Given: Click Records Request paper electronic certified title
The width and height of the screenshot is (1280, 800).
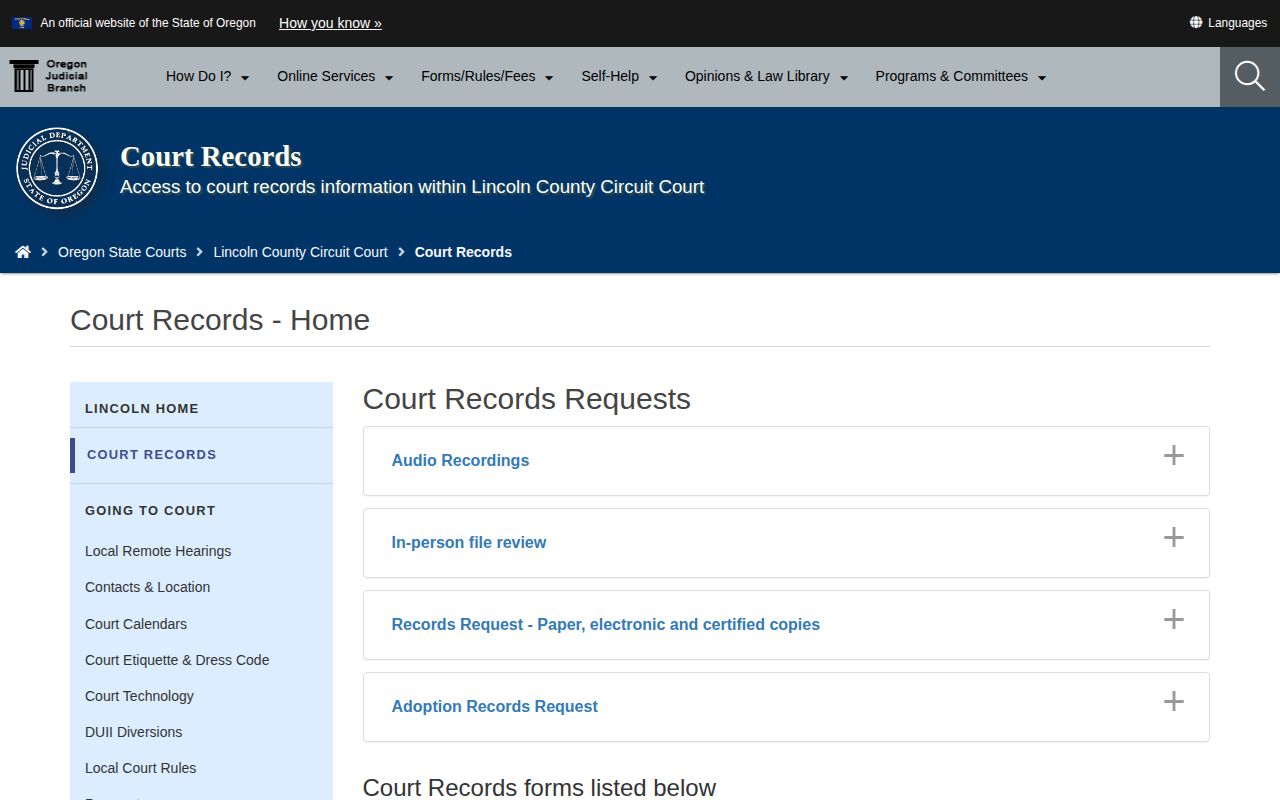Looking at the screenshot, I should click(x=606, y=624).
